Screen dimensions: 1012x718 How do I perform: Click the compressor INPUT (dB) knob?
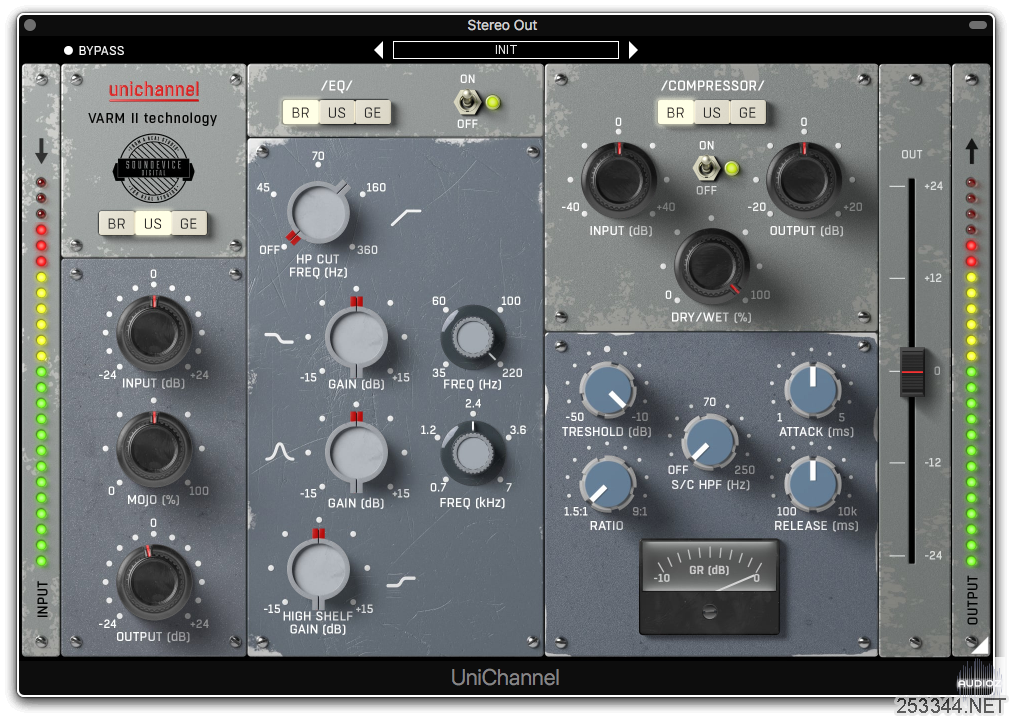pos(618,180)
